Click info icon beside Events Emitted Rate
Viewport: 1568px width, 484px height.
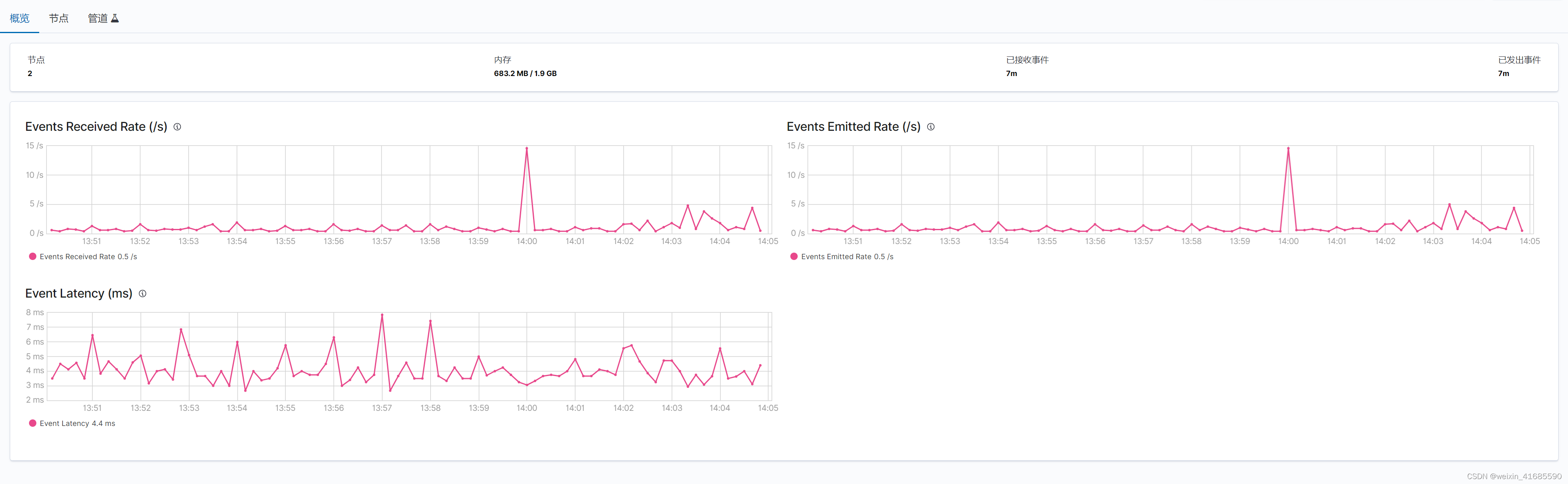pyautogui.click(x=931, y=127)
